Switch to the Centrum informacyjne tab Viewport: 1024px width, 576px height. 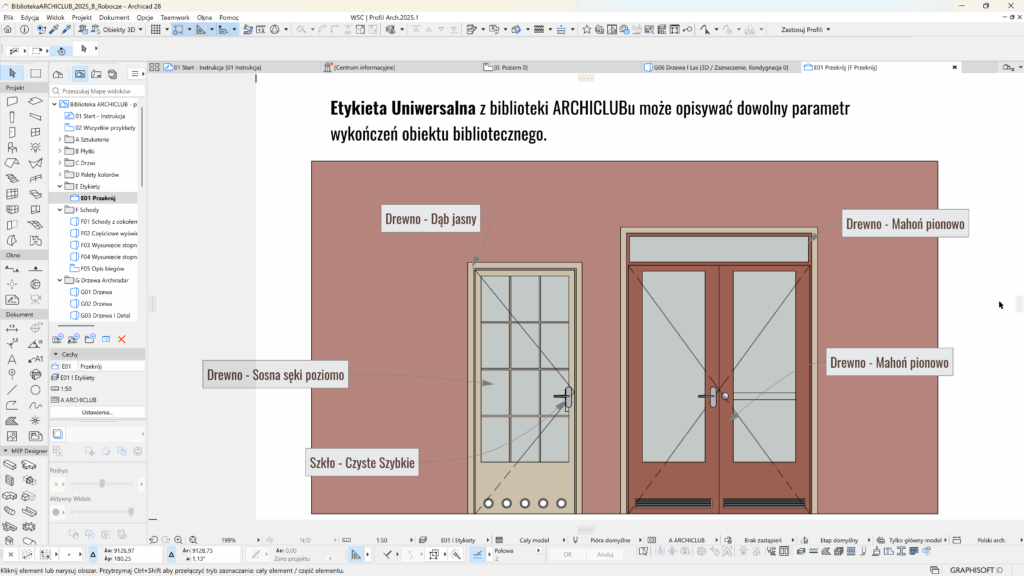coord(364,67)
